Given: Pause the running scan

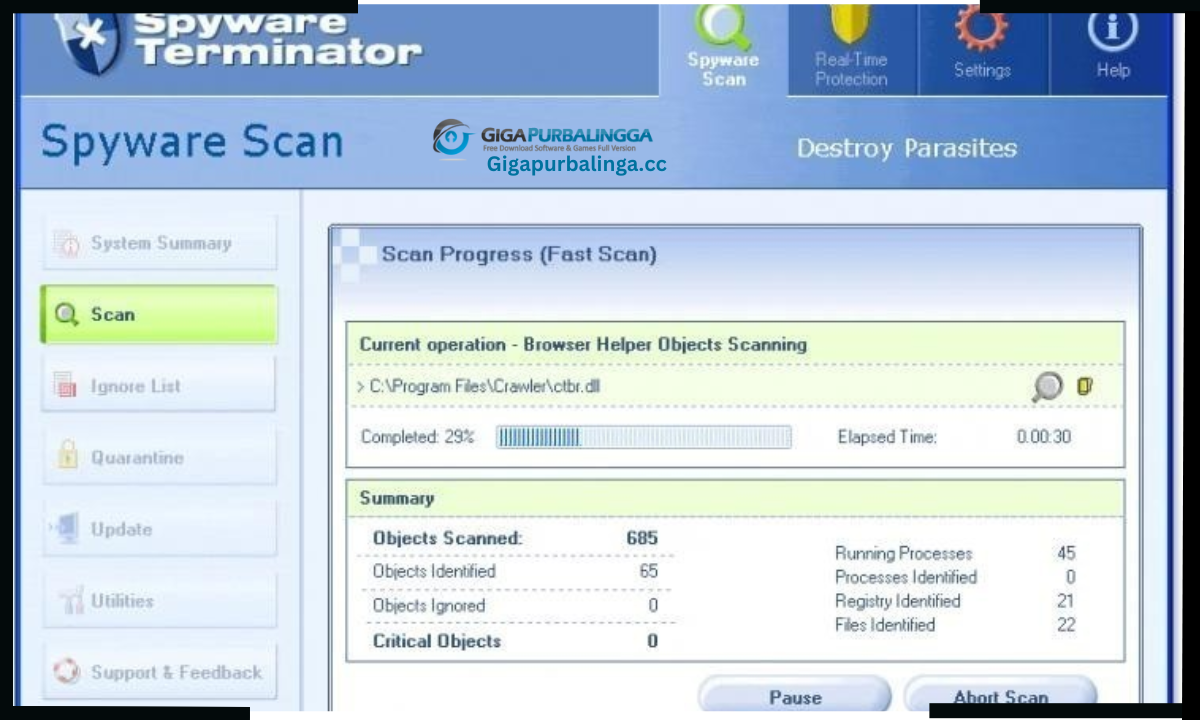Looking at the screenshot, I should [x=794, y=696].
